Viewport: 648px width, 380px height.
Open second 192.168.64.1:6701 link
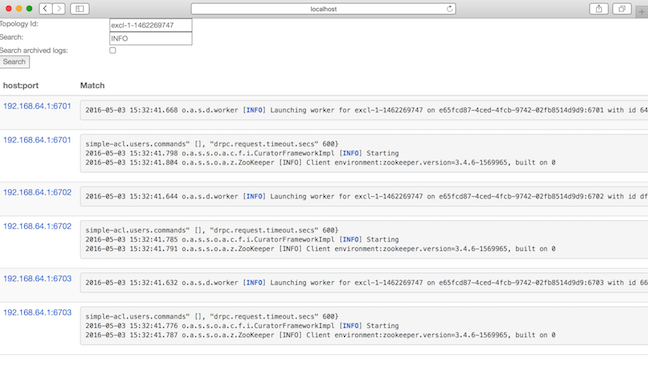[x=37, y=140]
